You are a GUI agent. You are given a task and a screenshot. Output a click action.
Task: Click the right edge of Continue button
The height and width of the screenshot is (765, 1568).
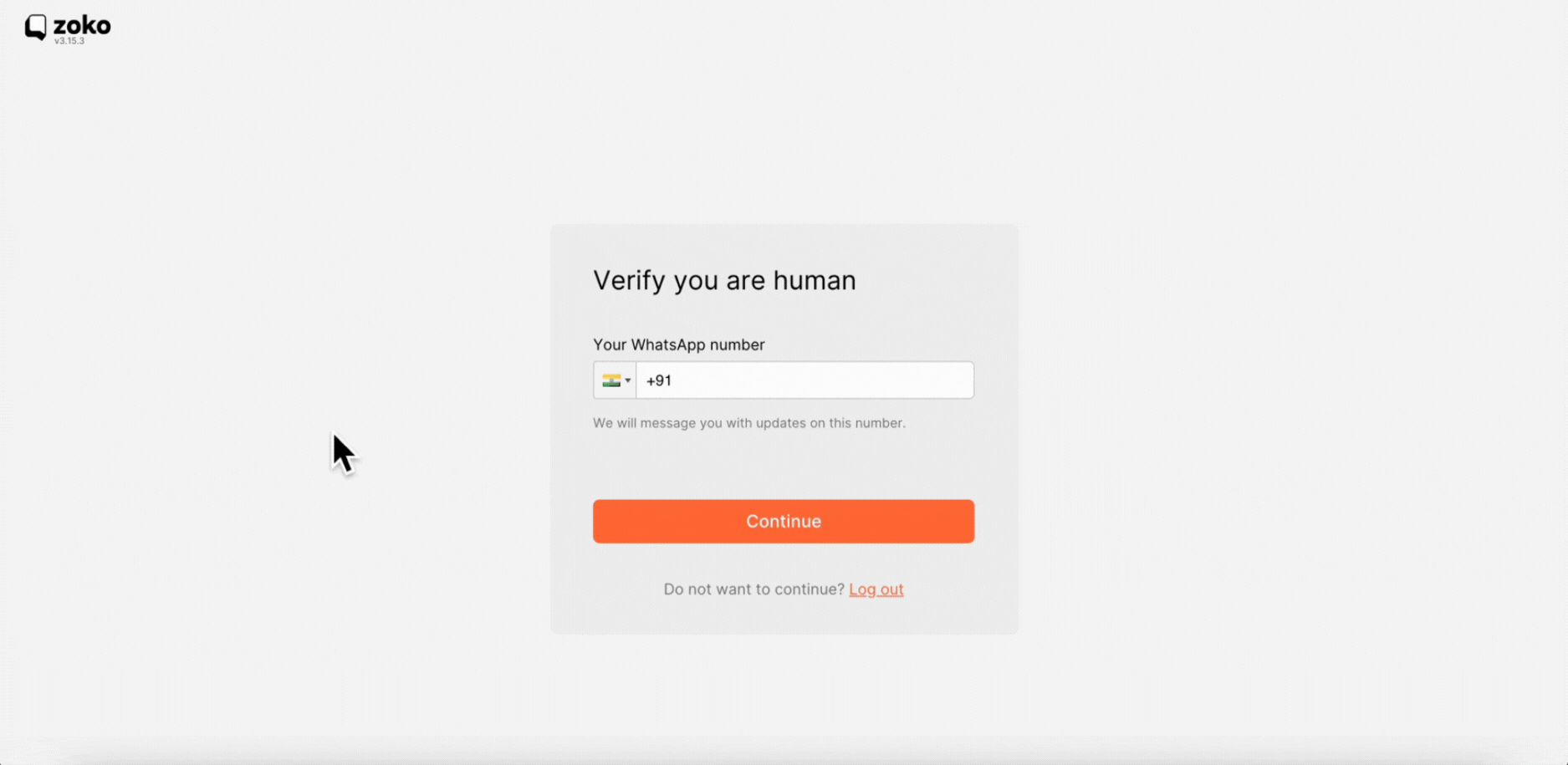pyautogui.click(x=965, y=522)
